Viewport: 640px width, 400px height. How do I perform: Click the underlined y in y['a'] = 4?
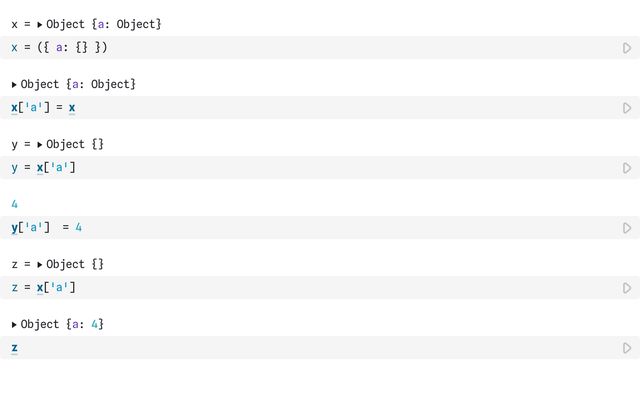14,228
